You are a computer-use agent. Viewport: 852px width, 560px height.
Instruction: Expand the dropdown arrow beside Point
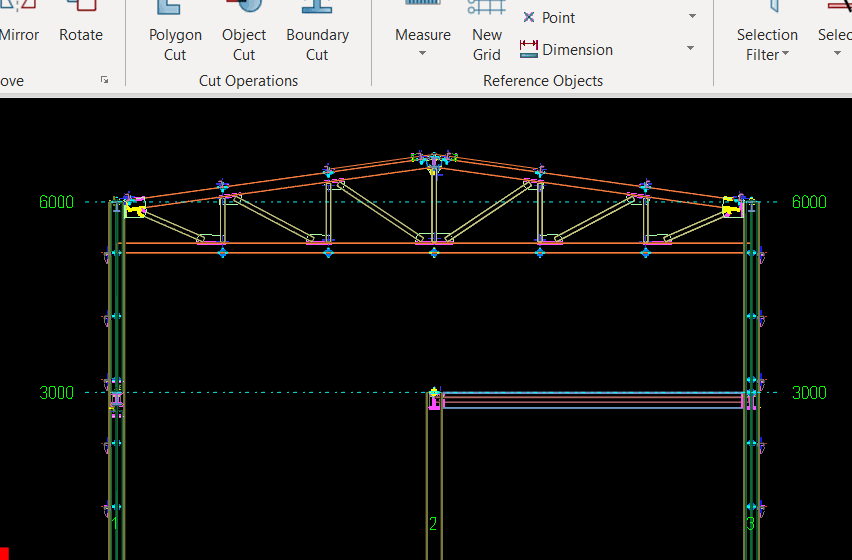(692, 18)
